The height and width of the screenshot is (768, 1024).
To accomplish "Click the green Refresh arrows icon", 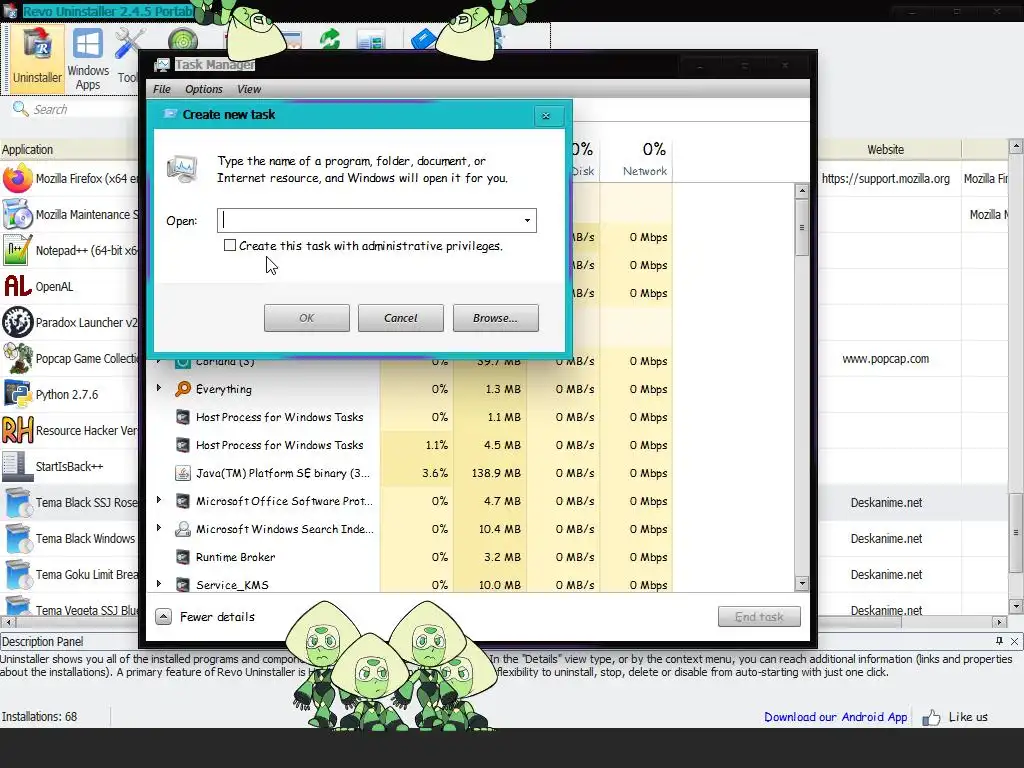I will tap(330, 39).
